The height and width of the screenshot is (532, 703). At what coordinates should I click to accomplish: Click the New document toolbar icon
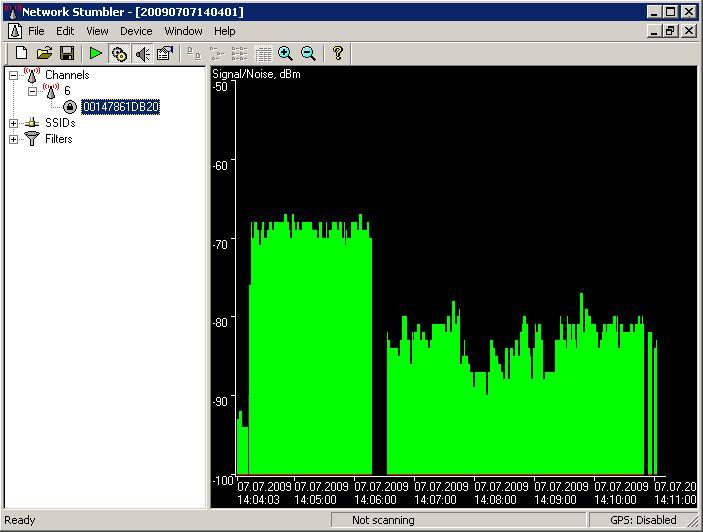tap(21, 53)
